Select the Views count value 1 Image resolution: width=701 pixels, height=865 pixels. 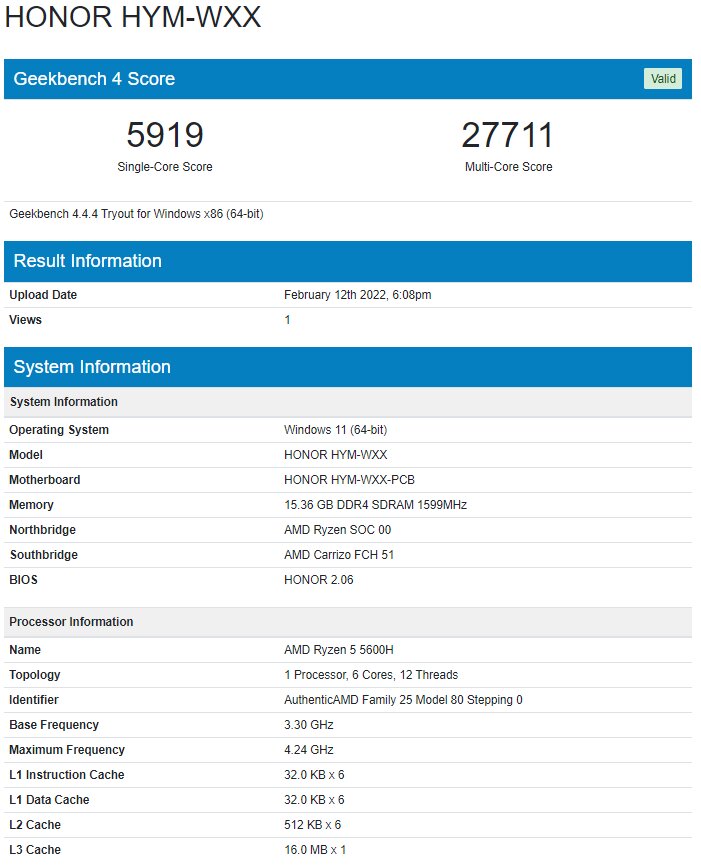pos(287,320)
